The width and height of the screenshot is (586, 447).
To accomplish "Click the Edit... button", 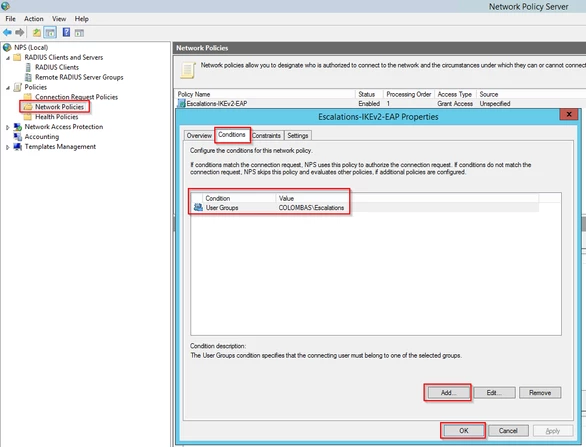I will (x=494, y=392).
